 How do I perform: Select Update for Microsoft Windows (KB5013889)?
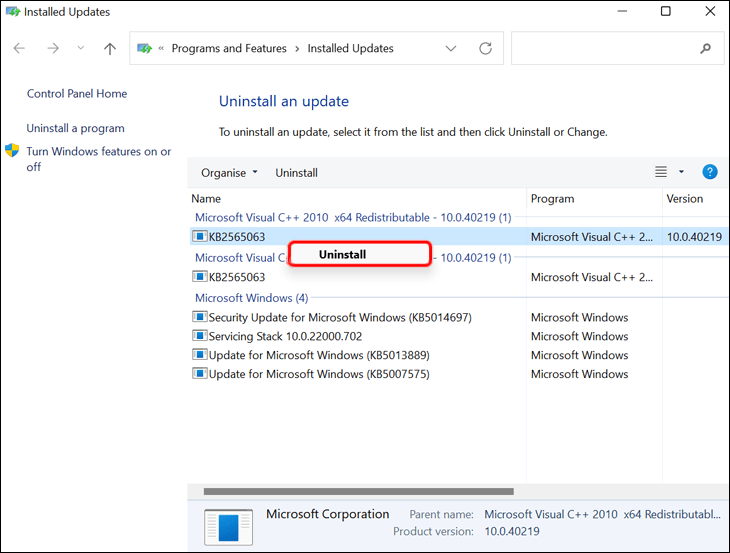(x=319, y=355)
